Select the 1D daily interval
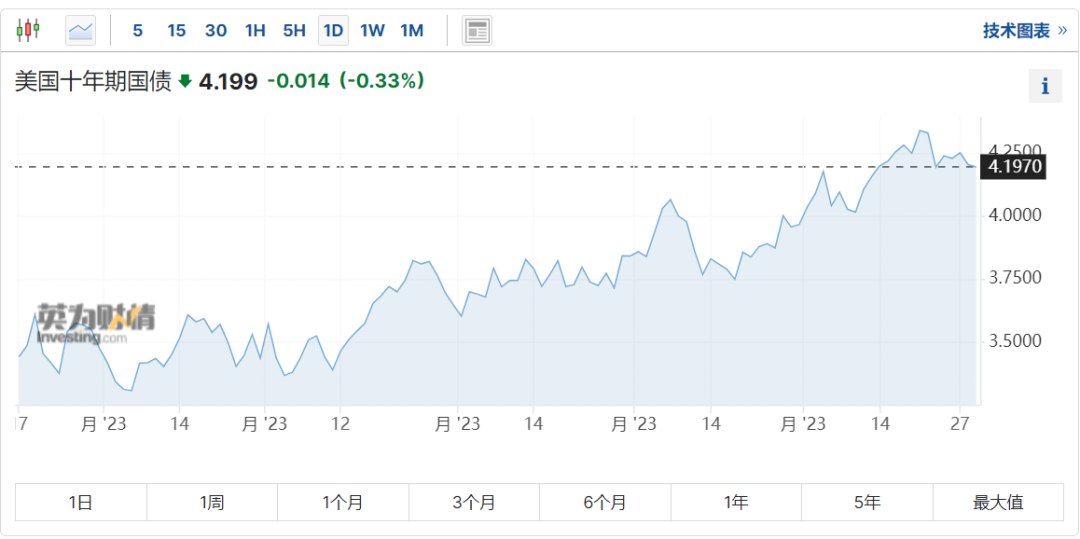1080x539 pixels. point(333,30)
